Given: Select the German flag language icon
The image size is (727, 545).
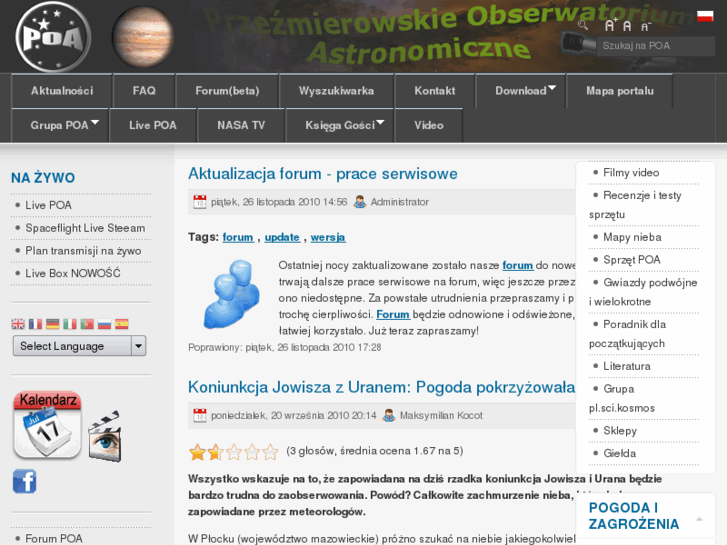Looking at the screenshot, I should [x=53, y=324].
